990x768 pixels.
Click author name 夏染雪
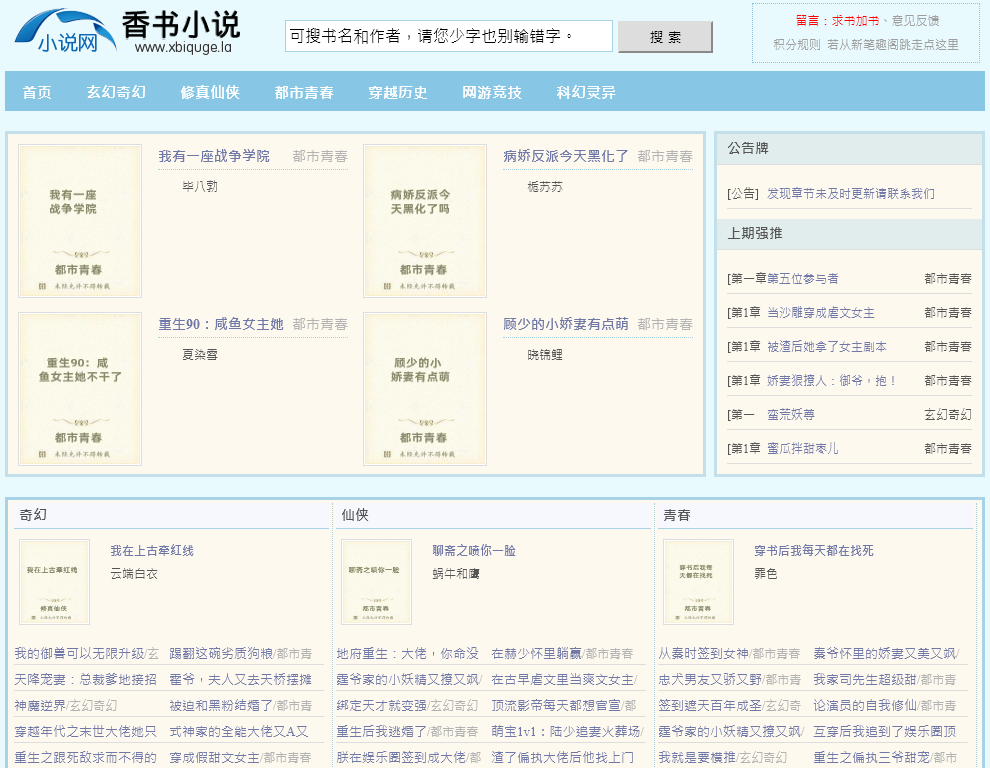[x=200, y=354]
